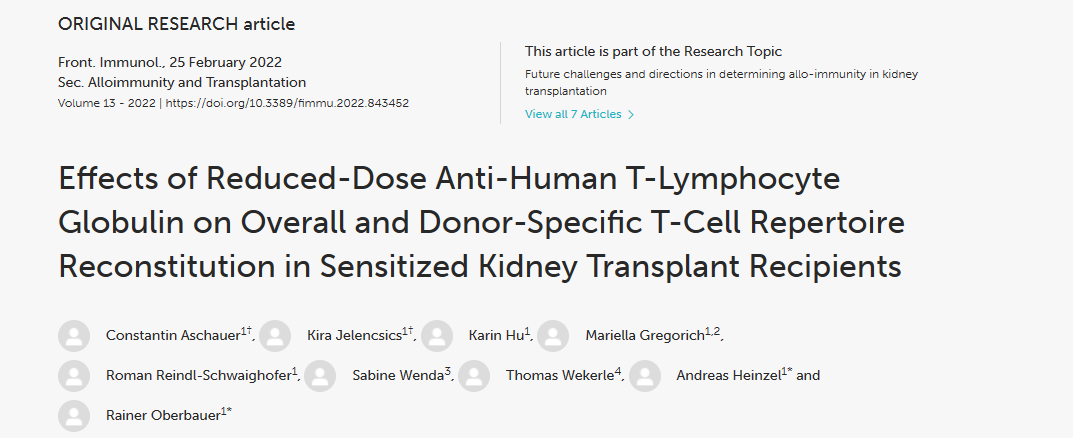Open author Rainer Oberbauer's name link
The image size is (1073, 438).
pyautogui.click(x=162, y=415)
